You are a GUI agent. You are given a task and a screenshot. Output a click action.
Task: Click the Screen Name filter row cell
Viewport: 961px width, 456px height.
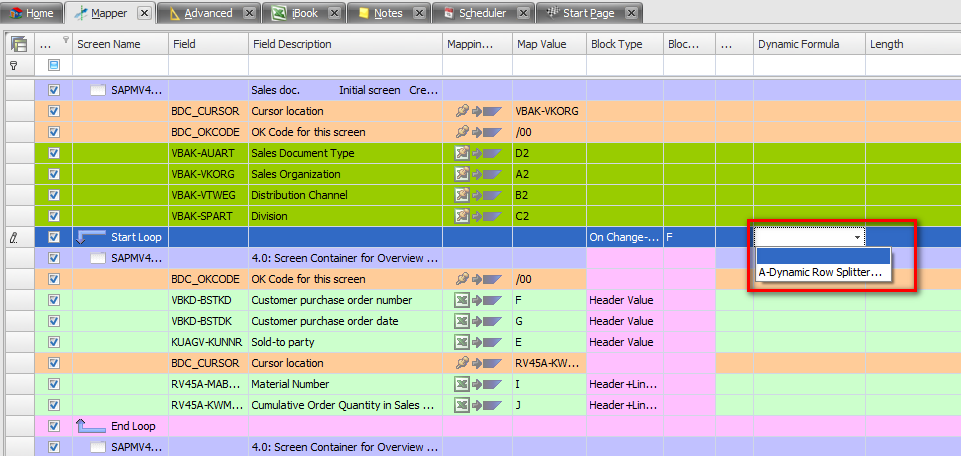click(120, 65)
